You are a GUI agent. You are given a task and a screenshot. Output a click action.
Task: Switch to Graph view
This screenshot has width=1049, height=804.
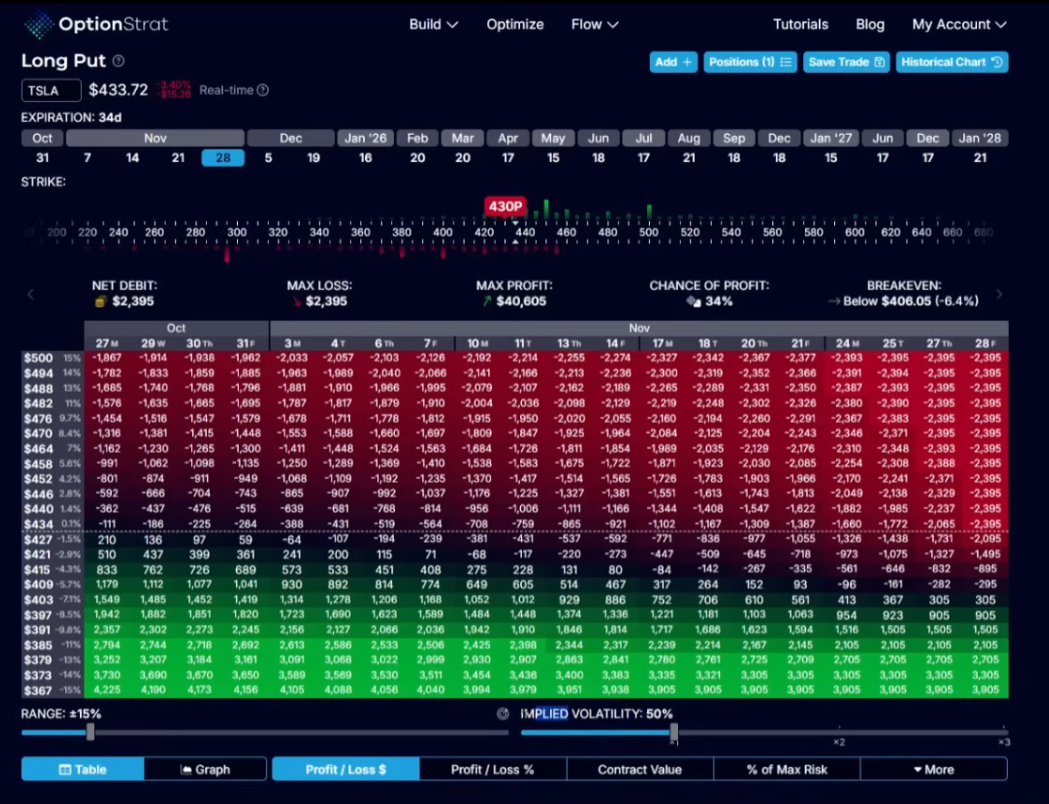(205, 769)
